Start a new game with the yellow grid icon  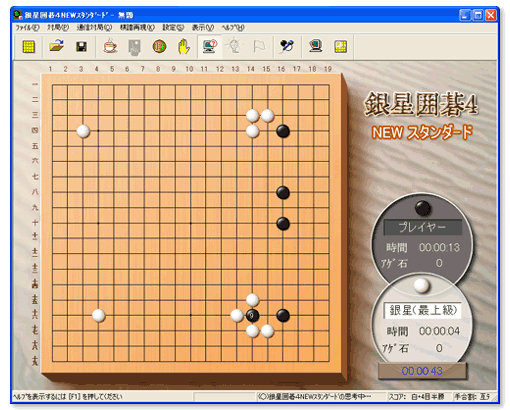coord(29,46)
